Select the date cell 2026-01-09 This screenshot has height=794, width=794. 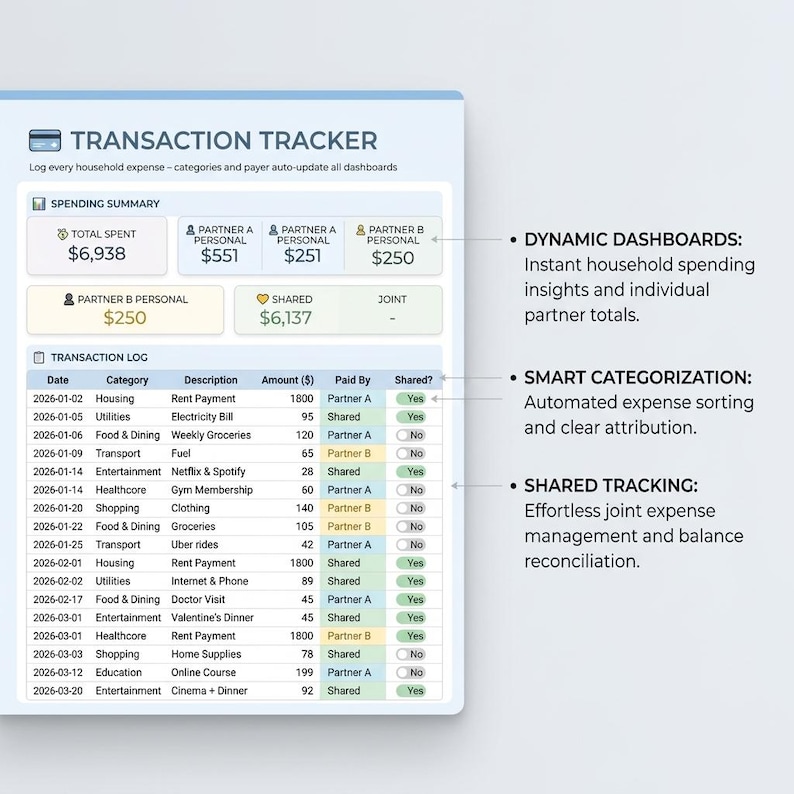pos(58,453)
